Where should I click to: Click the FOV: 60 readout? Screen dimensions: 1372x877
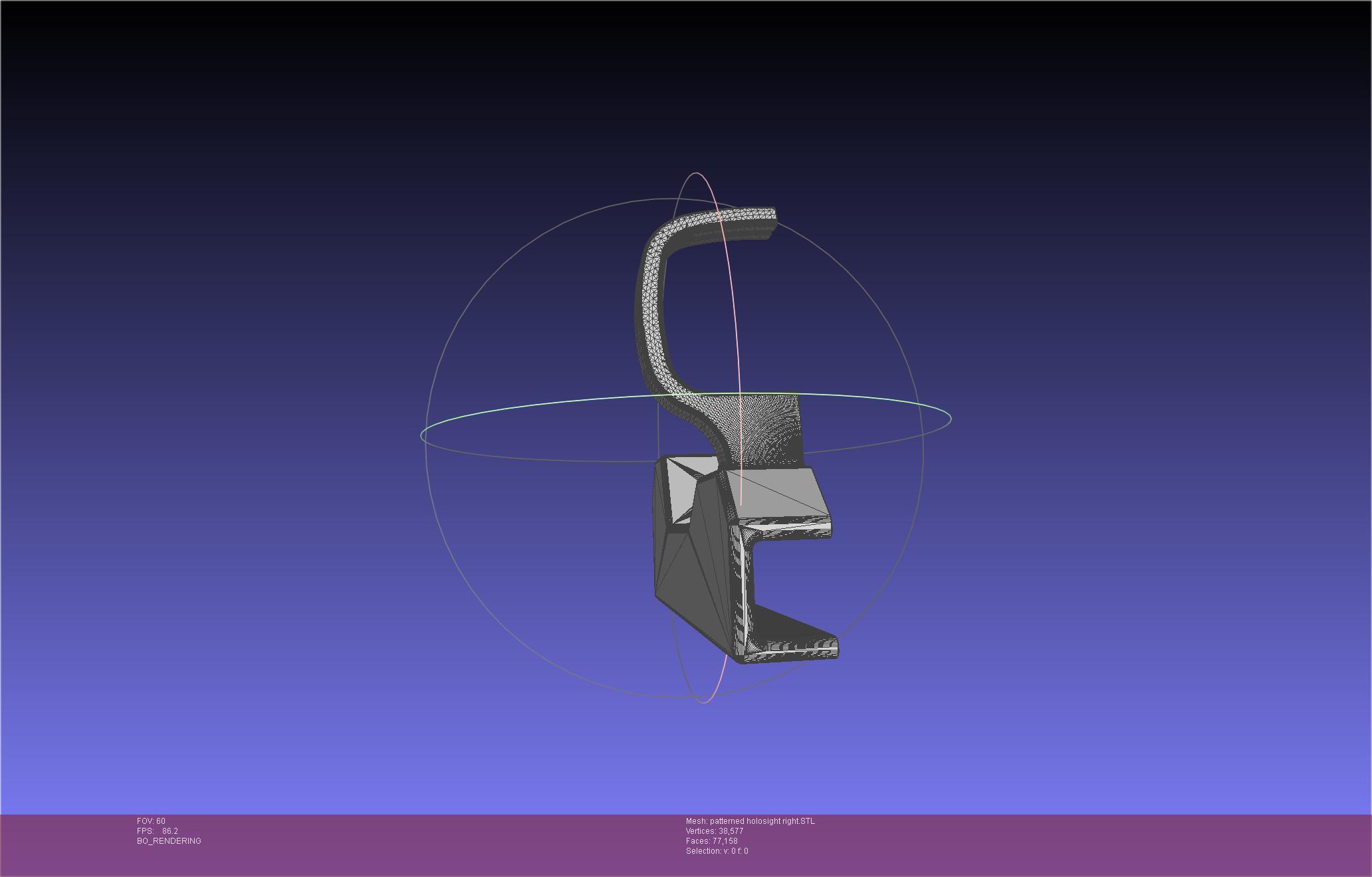click(x=151, y=821)
